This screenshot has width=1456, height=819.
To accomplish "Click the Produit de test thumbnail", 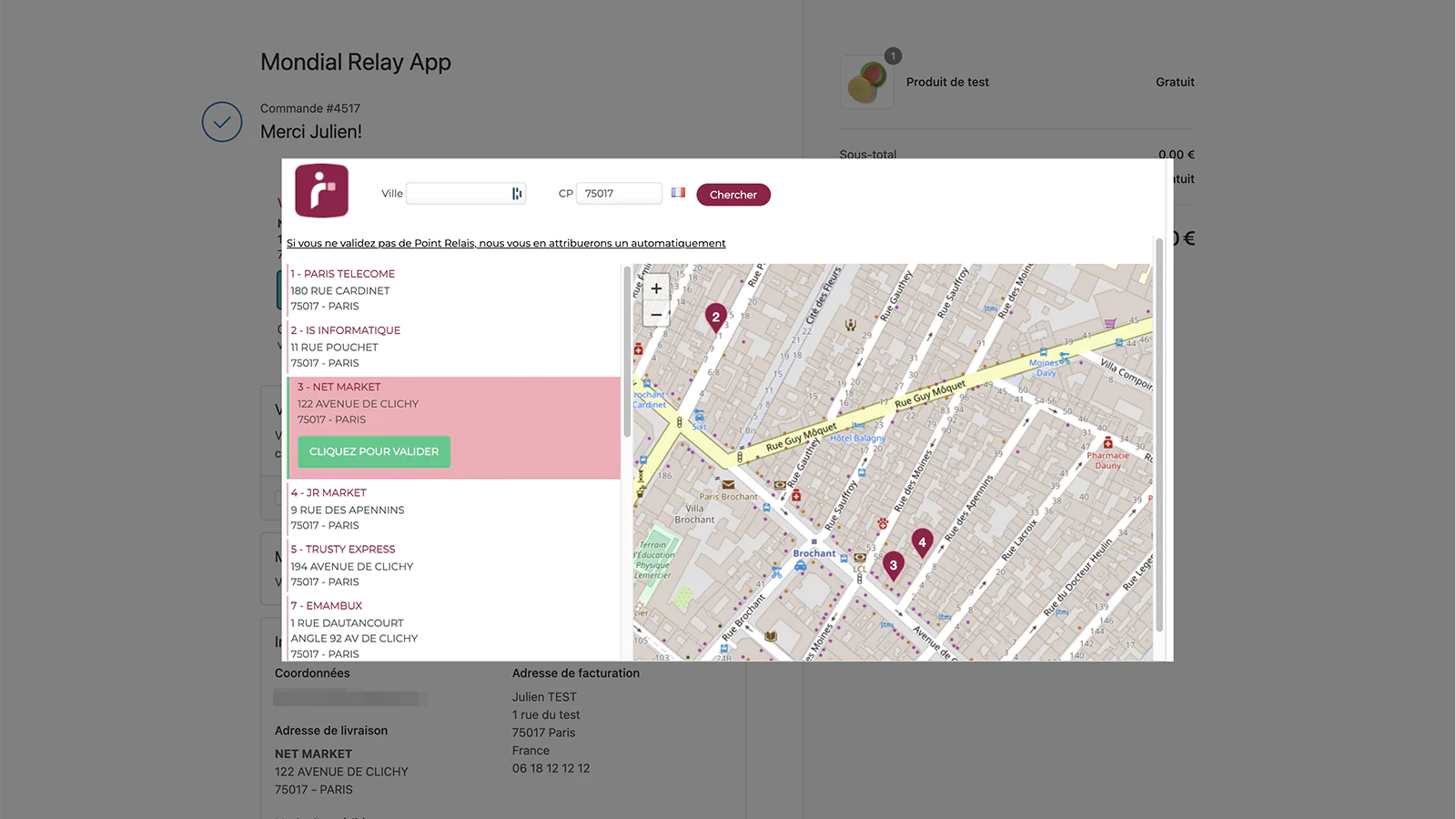I will coord(866,82).
